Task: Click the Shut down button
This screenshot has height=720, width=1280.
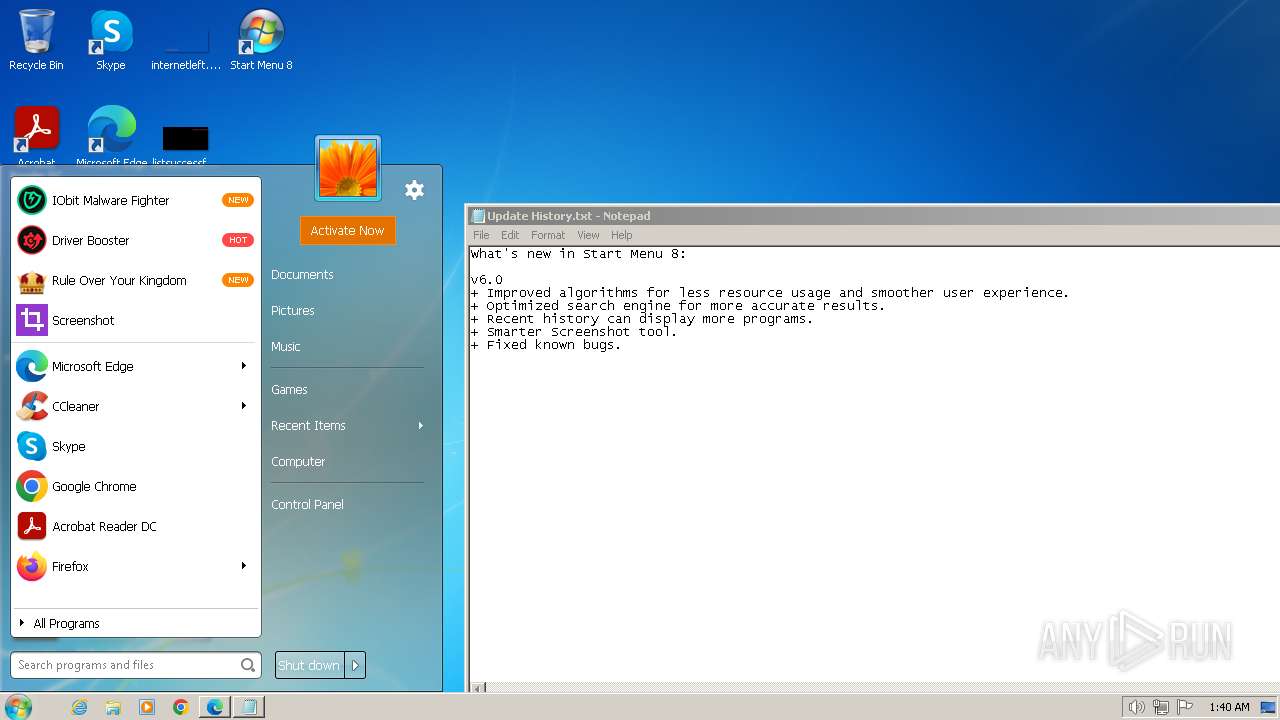Action: (310, 665)
